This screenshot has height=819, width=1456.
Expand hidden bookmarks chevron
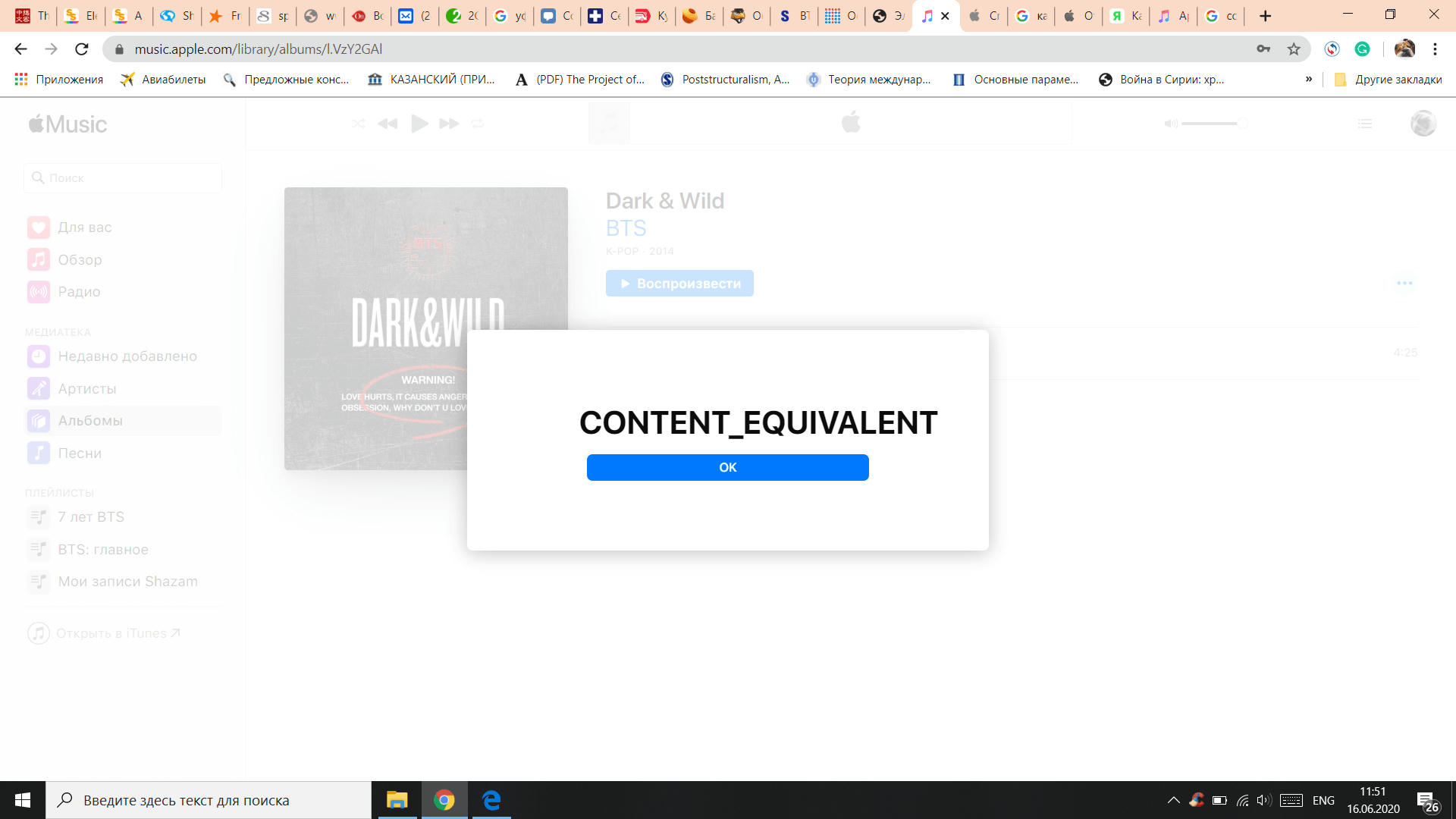(x=1308, y=79)
